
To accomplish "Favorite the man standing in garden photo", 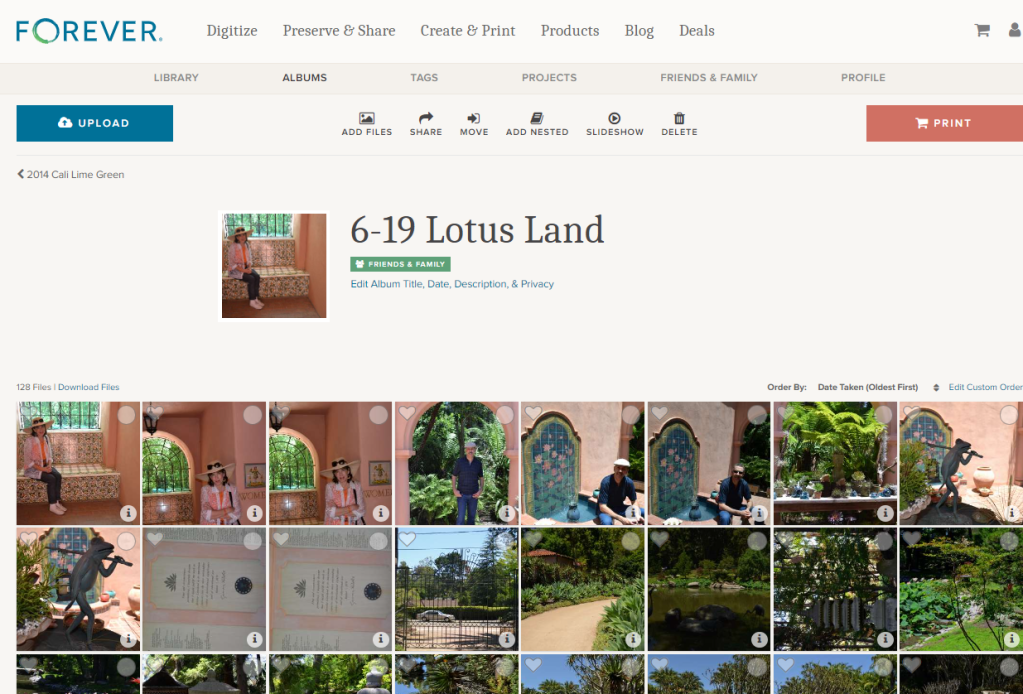I will point(407,413).
